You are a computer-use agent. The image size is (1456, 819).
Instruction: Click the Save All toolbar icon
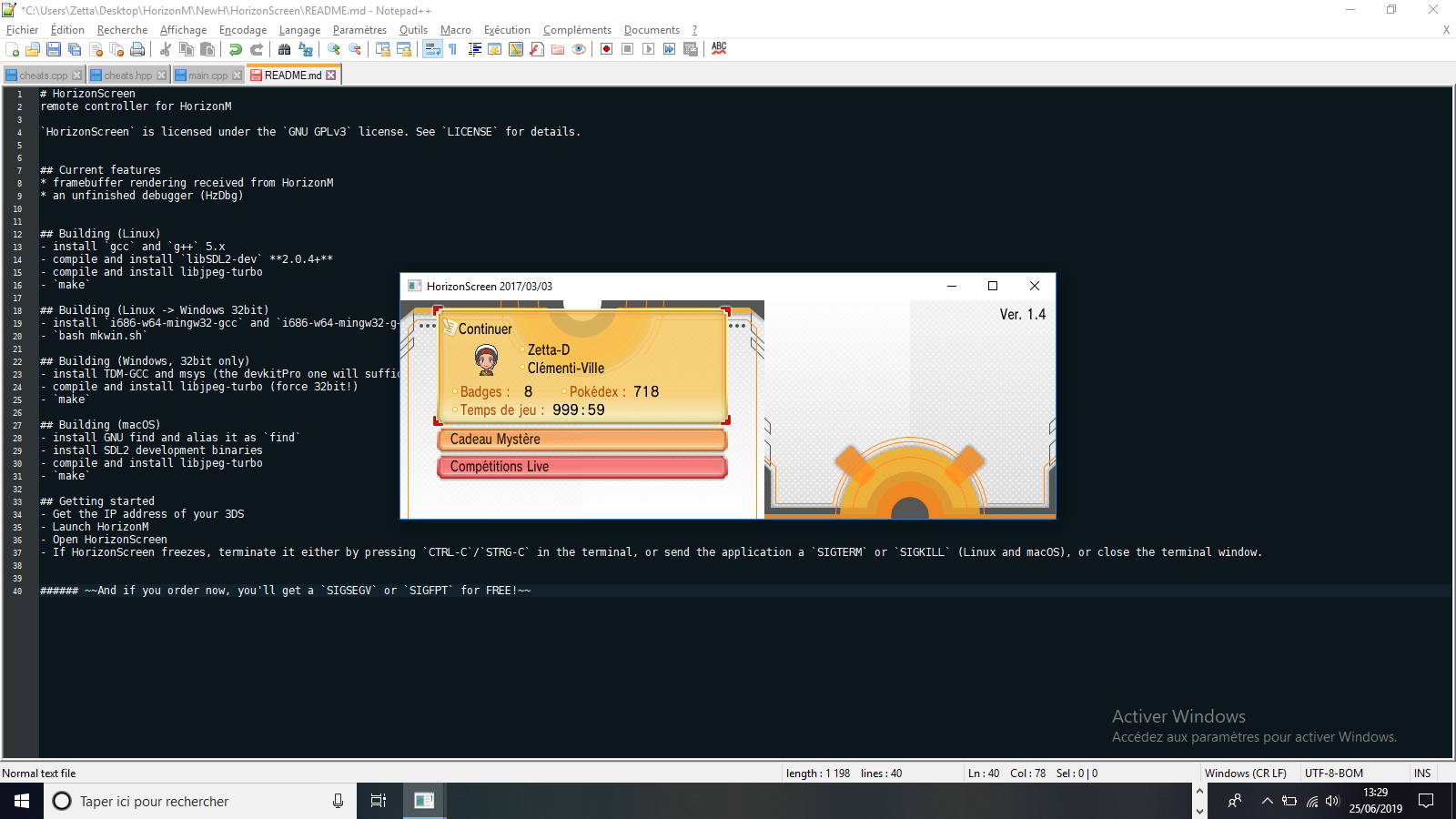tap(75, 49)
